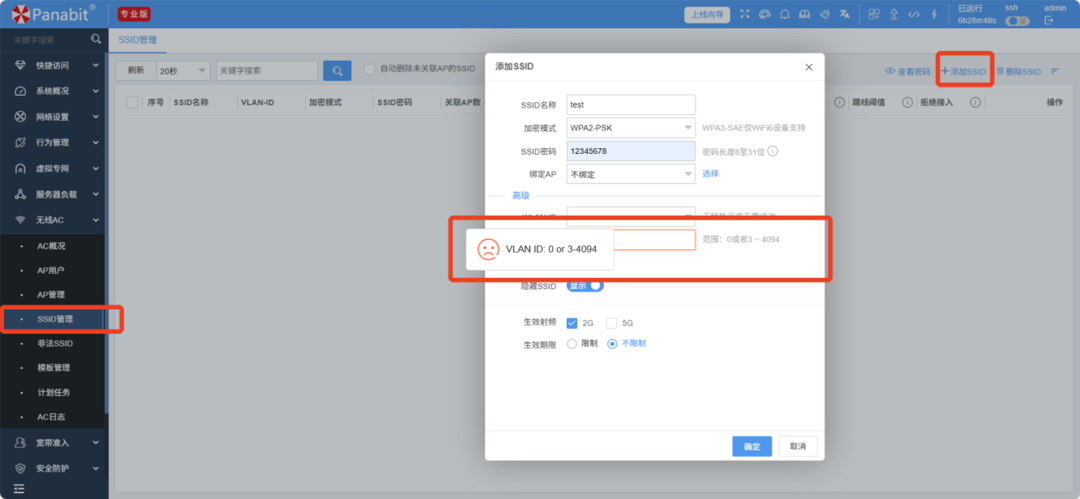Open AP管理 in sidebar

click(x=52, y=294)
